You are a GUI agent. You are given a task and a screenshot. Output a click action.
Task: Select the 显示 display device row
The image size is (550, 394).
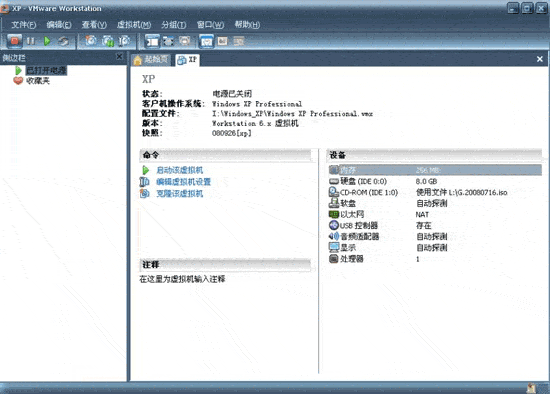click(x=435, y=248)
